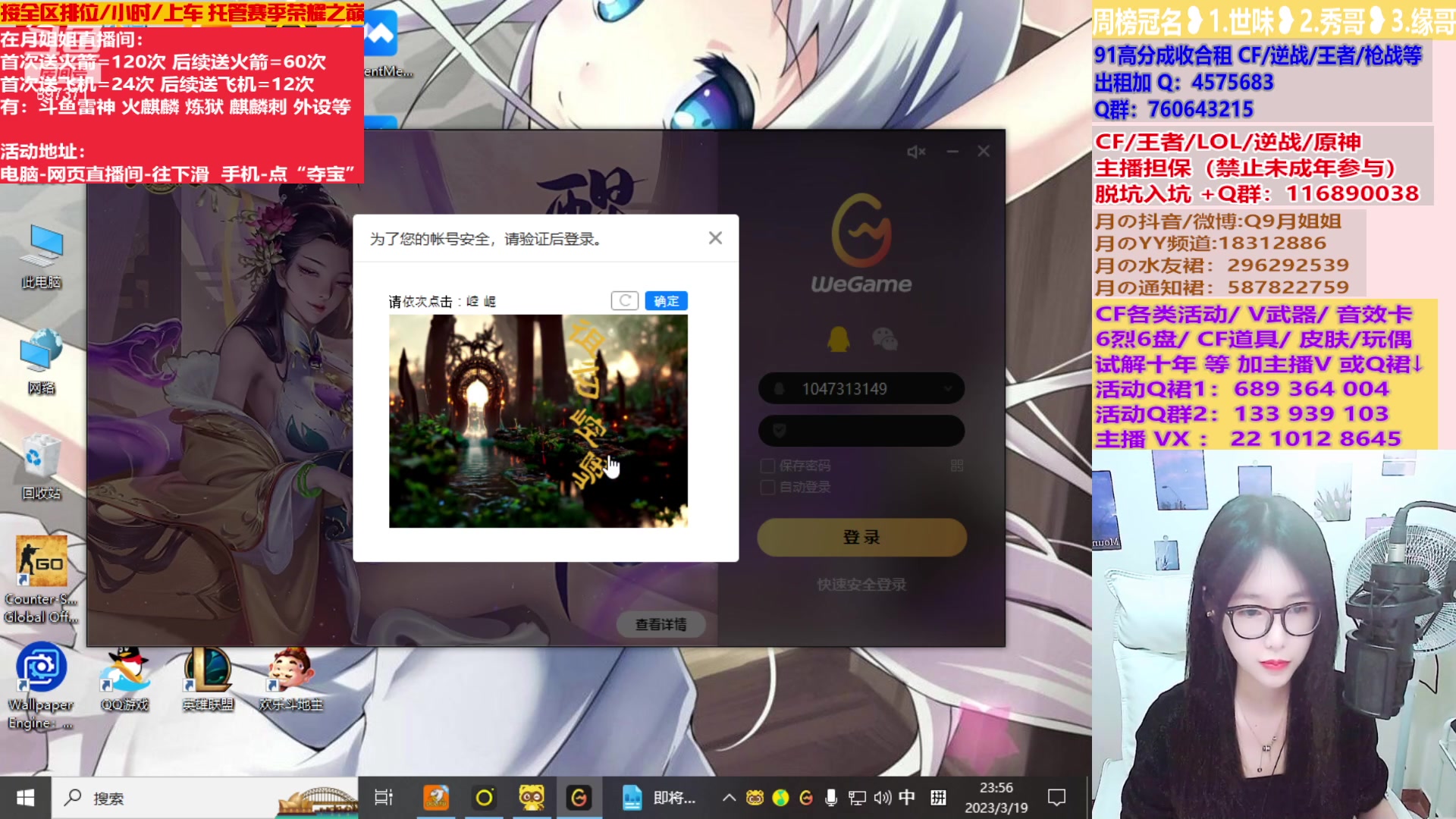Select WeChat login icon

(x=884, y=339)
